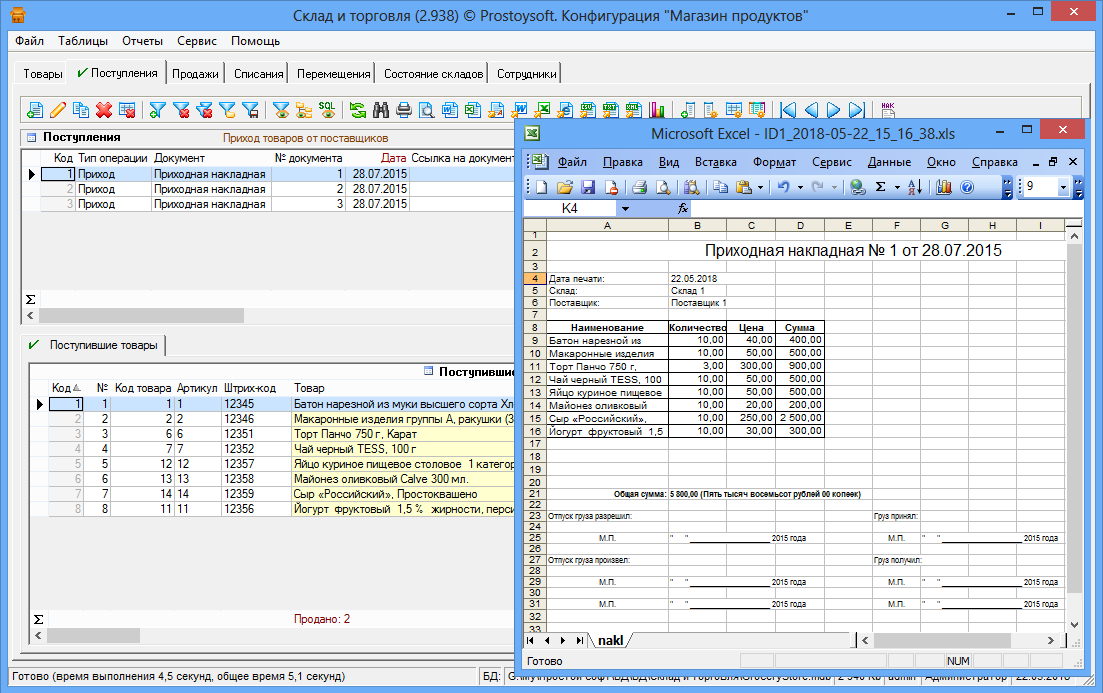Screen dimensions: 1103x693
Task: Click the green refresh arrows icon
Action: (x=357, y=110)
